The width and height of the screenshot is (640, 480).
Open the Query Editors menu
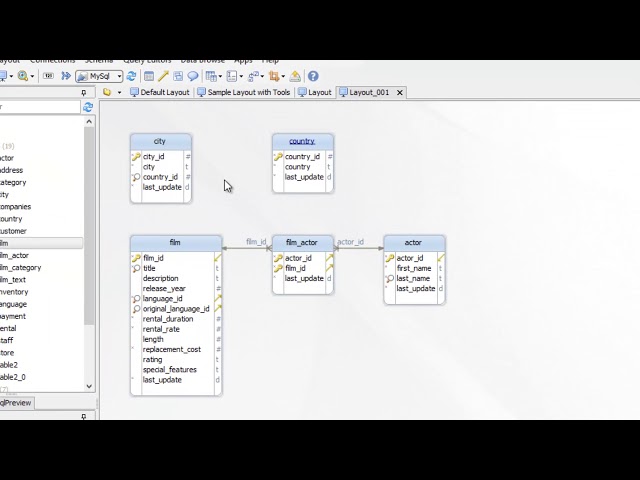(x=147, y=60)
